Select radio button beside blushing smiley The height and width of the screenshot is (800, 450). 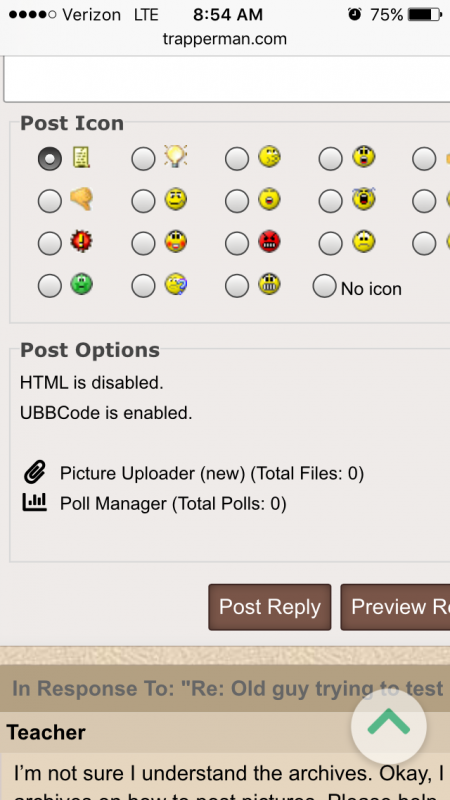tap(143, 243)
